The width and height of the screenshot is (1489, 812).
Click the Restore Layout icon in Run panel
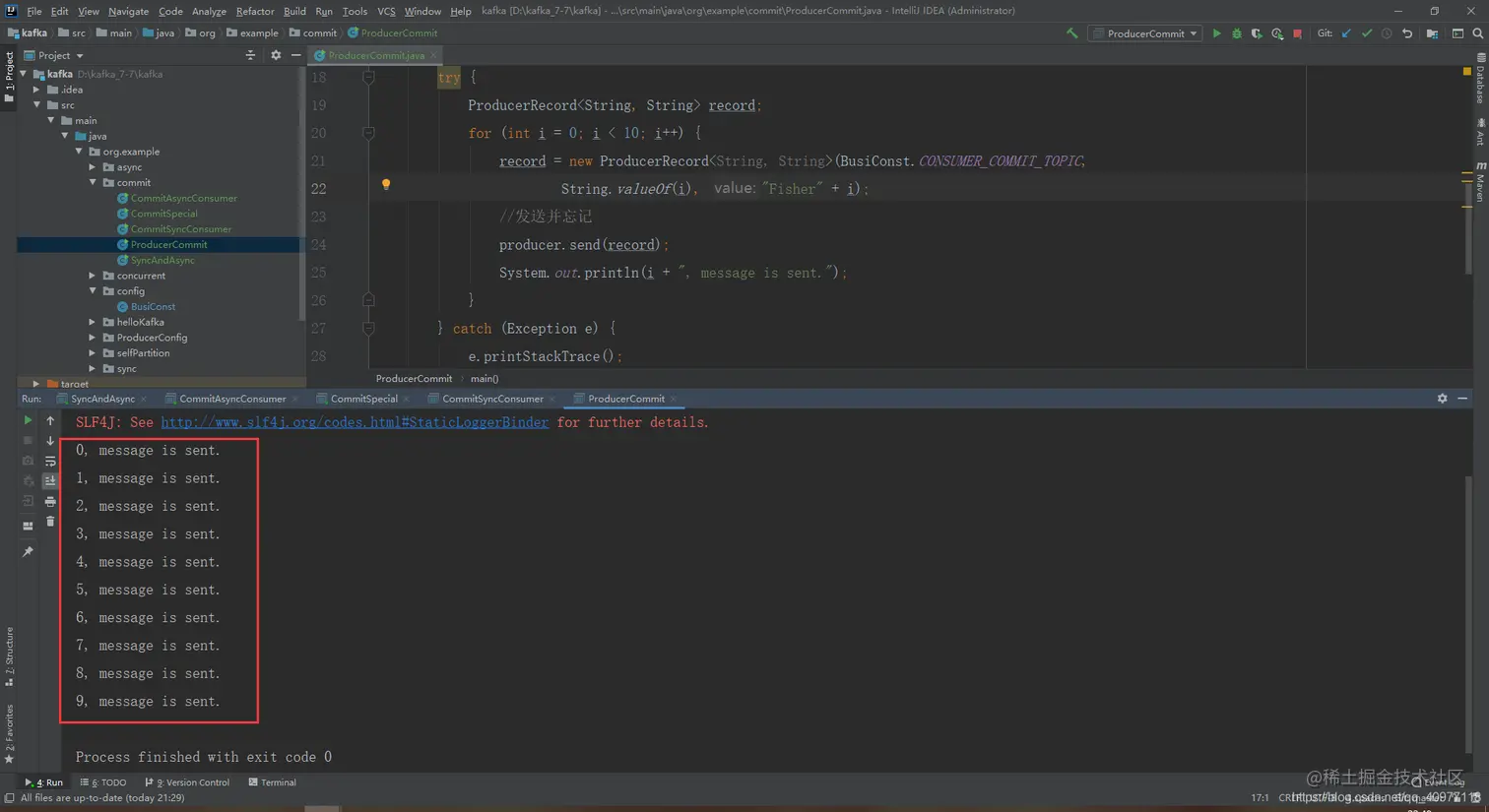28,526
